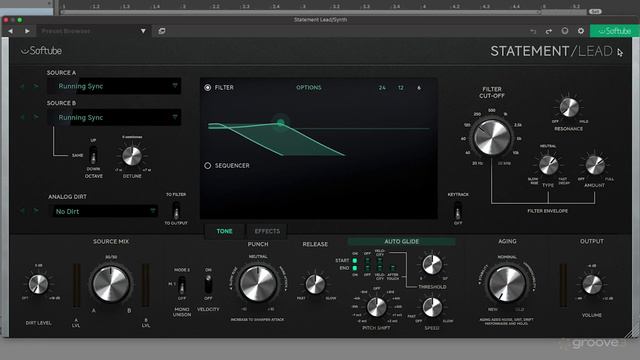Switch to the Effects tab
The height and width of the screenshot is (360, 640).
tap(267, 231)
